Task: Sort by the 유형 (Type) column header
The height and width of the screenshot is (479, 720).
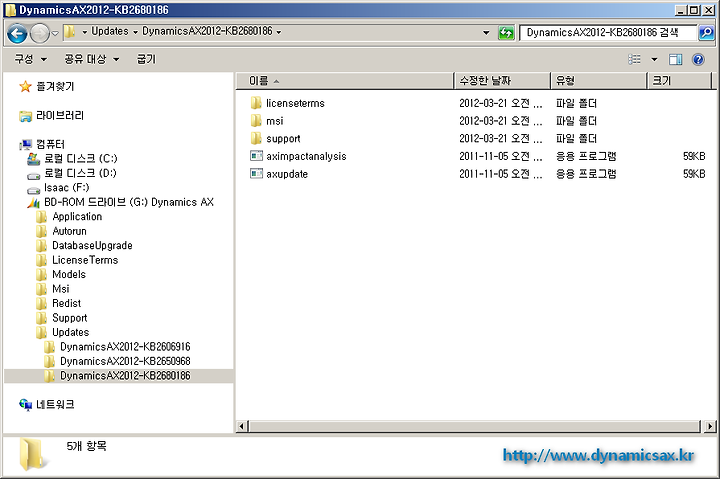Action: 598,81
